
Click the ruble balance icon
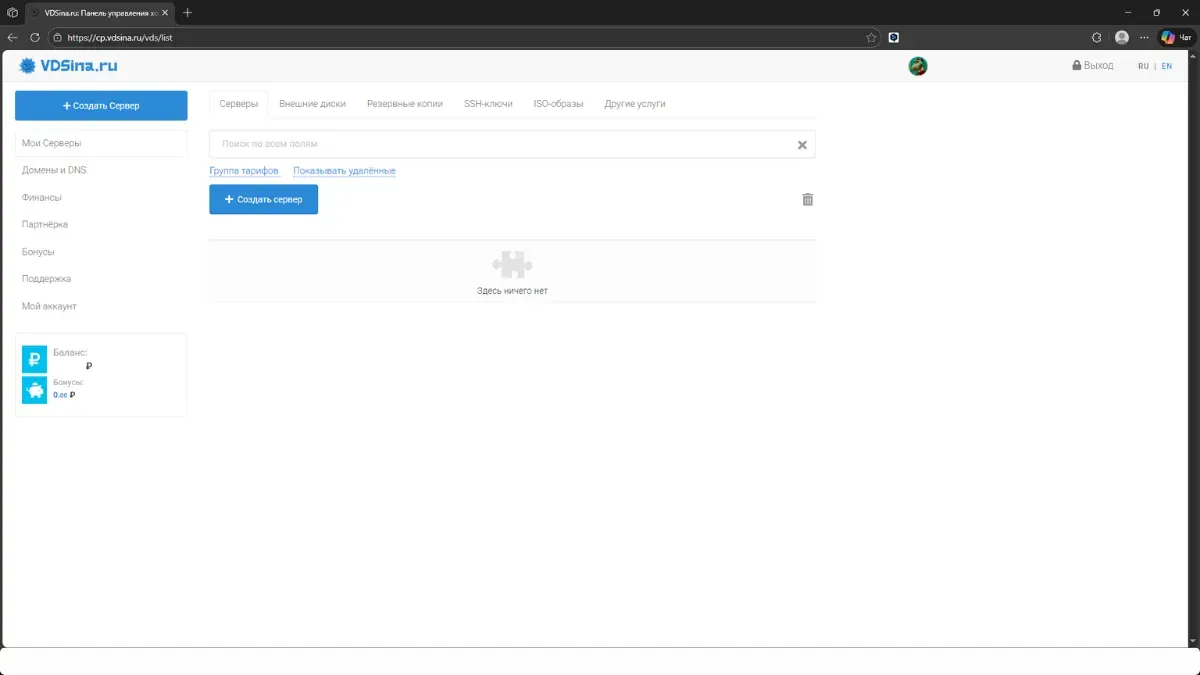click(35, 359)
